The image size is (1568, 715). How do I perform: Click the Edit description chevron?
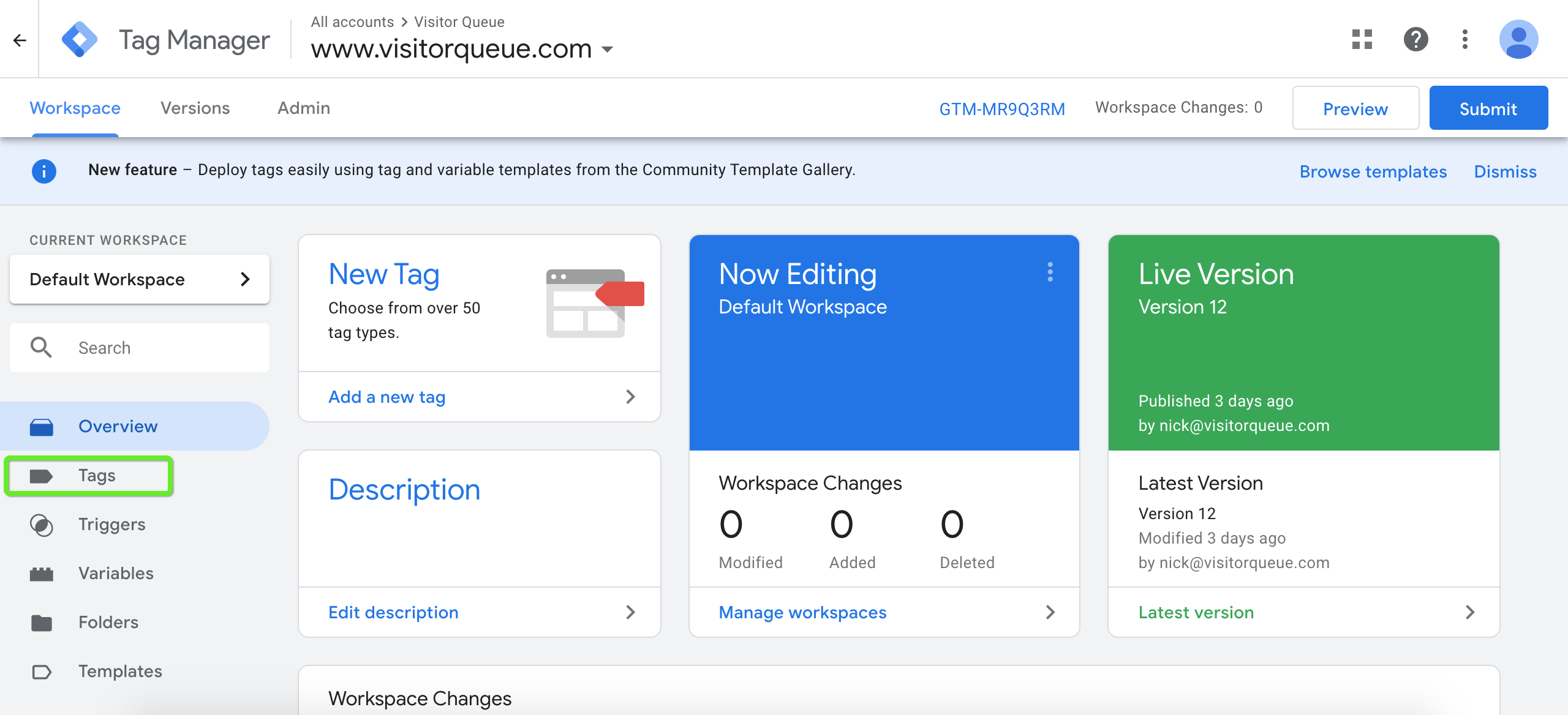631,612
